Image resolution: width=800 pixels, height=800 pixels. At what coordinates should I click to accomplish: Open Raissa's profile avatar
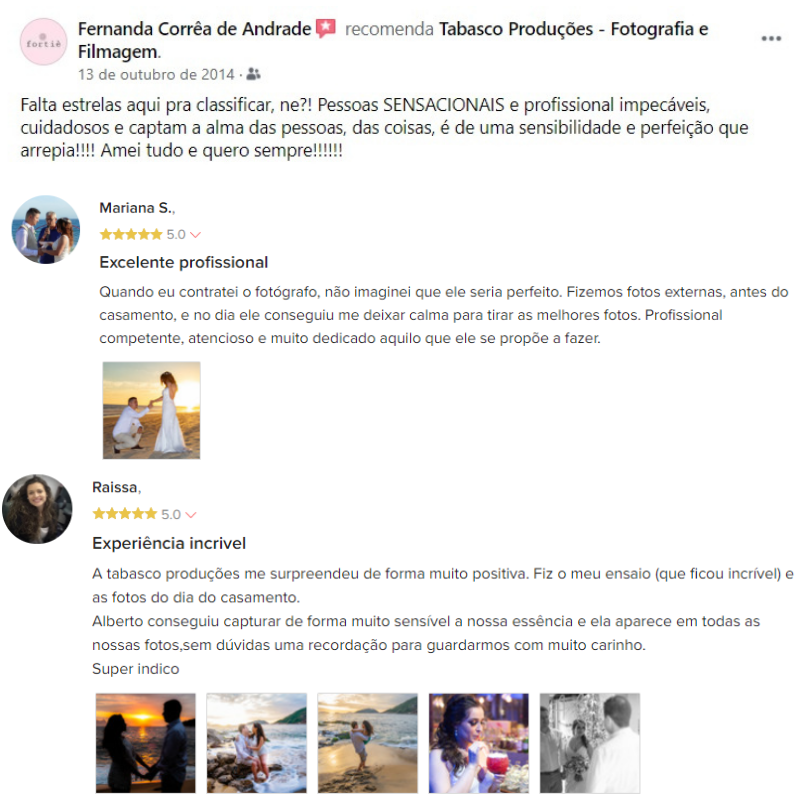pos(37,509)
